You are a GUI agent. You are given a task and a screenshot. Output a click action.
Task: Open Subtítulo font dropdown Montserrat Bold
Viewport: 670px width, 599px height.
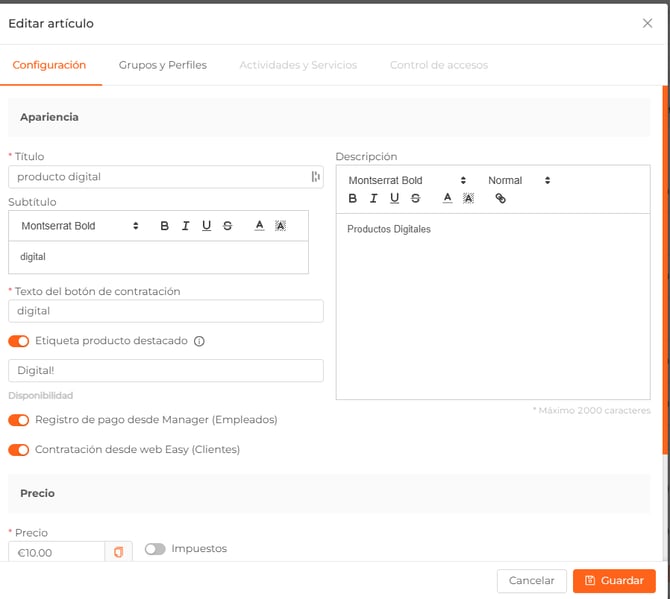[x=80, y=226]
